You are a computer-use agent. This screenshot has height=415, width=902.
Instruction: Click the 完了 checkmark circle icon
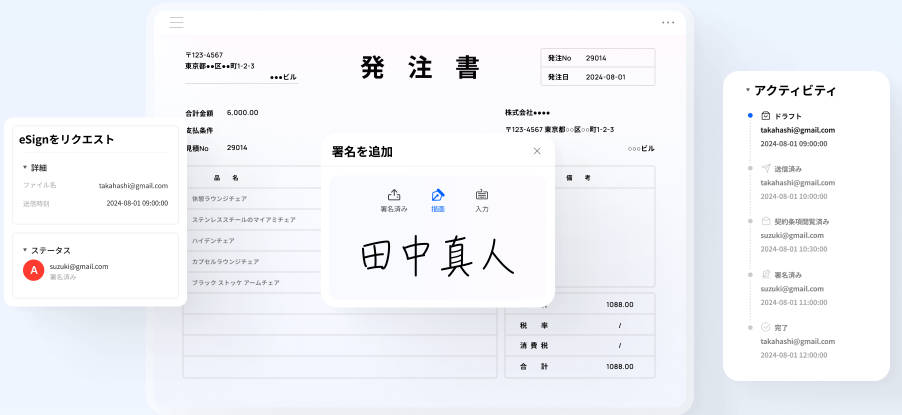click(x=765, y=326)
